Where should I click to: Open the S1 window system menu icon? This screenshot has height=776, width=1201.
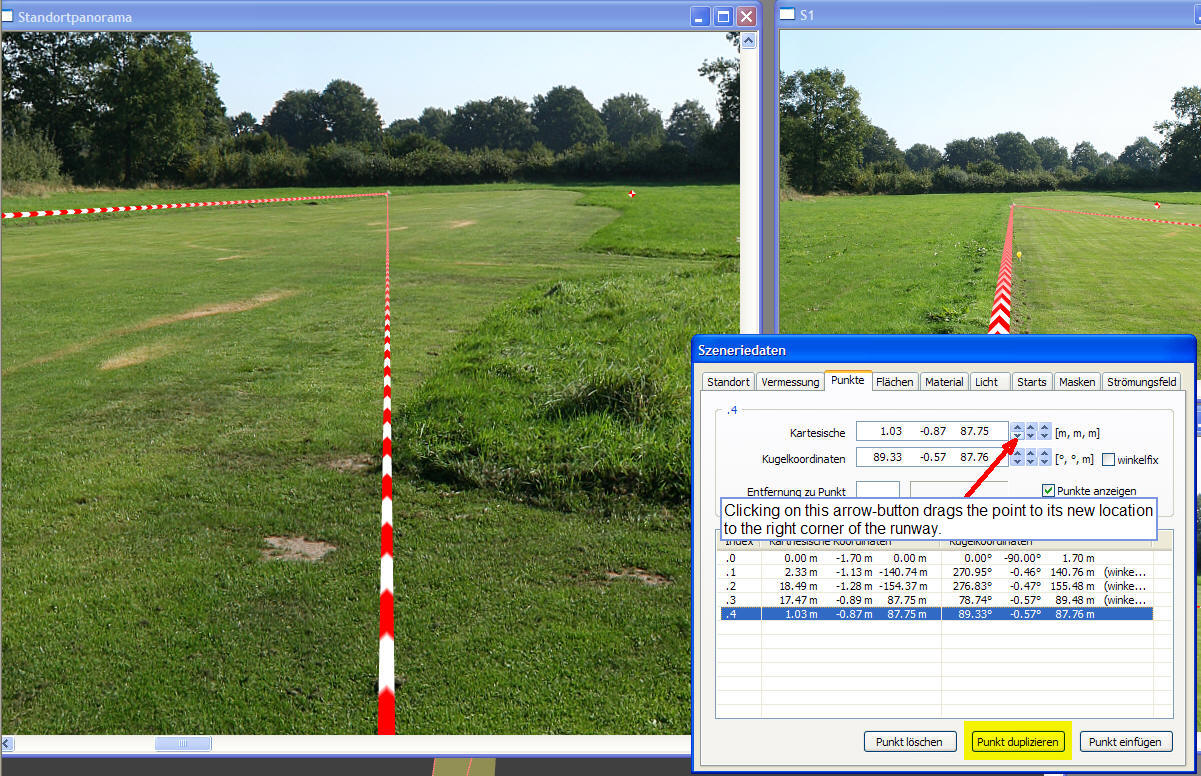click(787, 15)
